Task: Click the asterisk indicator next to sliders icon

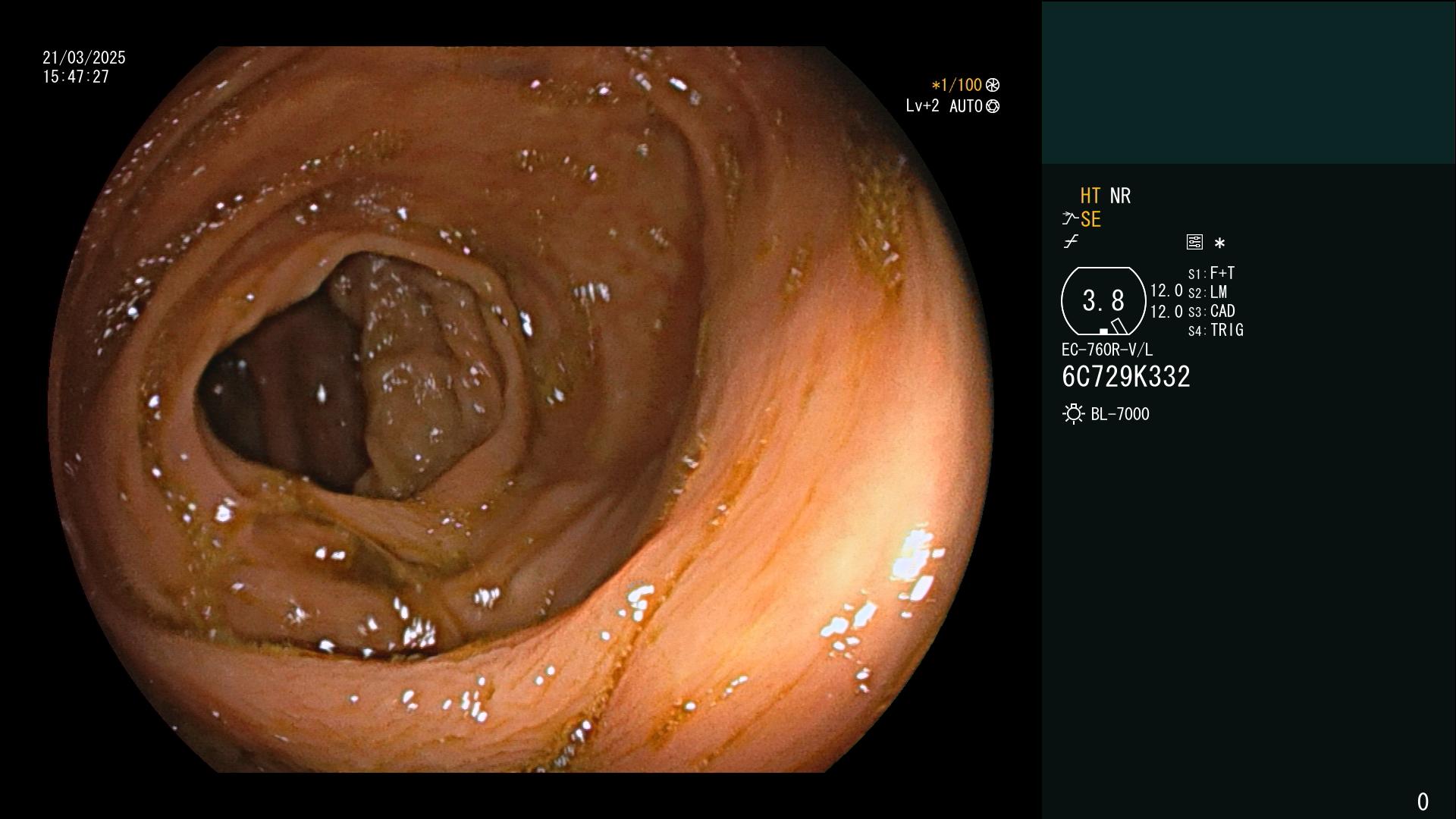Action: [x=1219, y=243]
